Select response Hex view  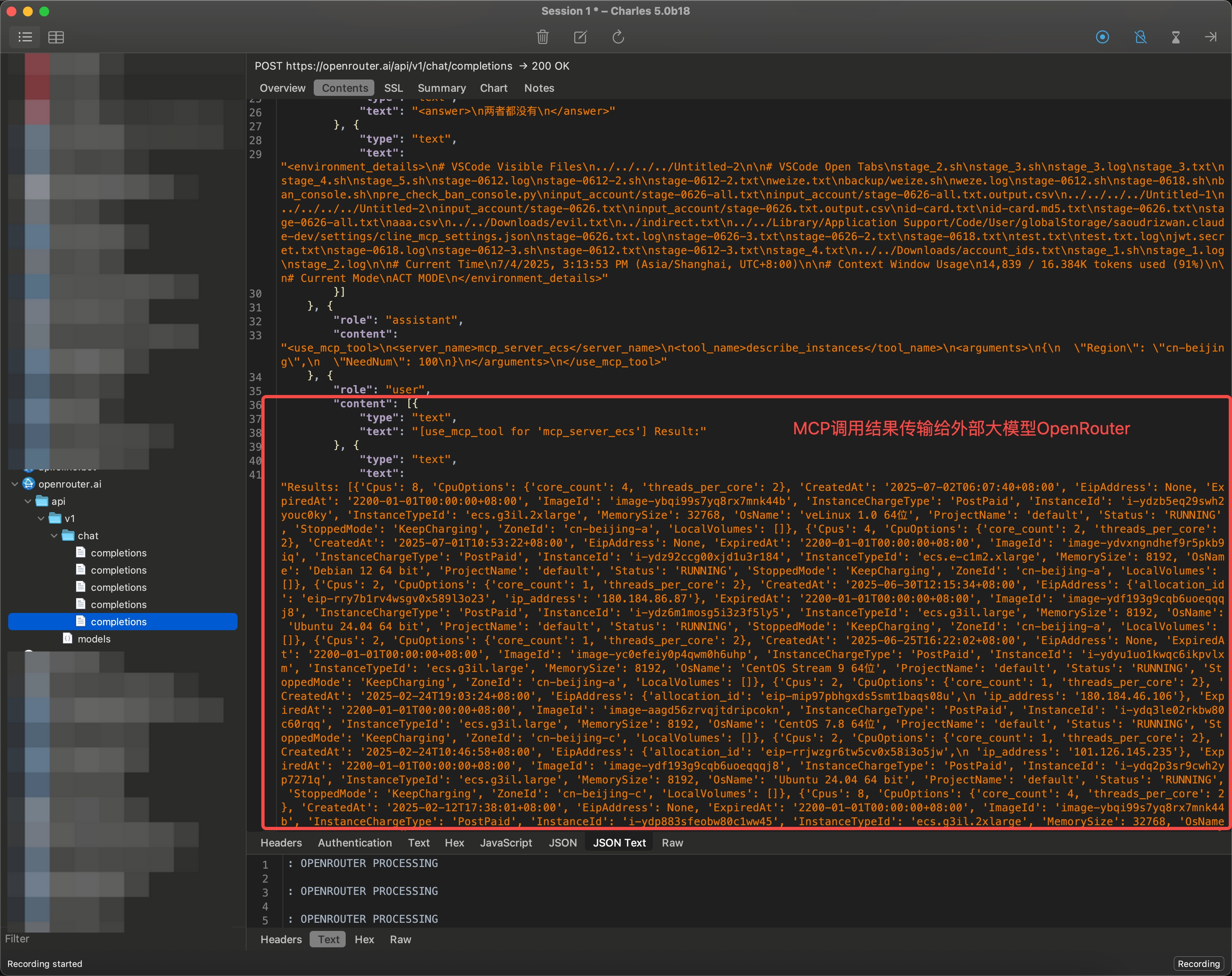click(x=364, y=940)
